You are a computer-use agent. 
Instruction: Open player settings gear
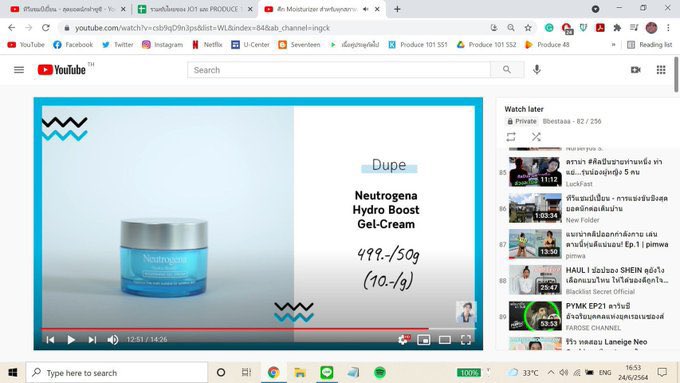tap(403, 340)
